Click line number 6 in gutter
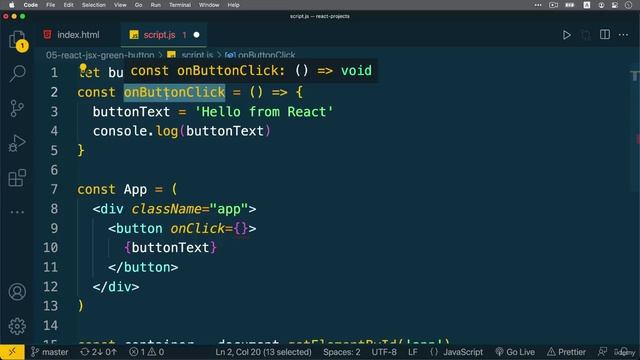 54,170
